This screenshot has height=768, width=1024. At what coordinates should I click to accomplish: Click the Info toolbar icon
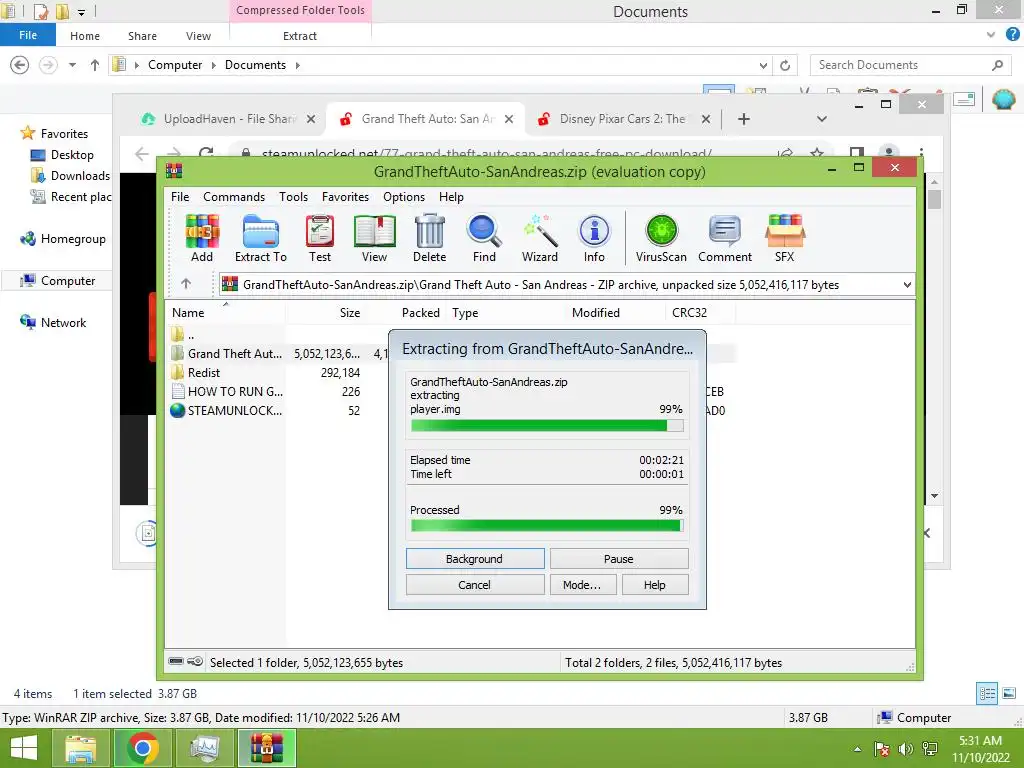click(x=594, y=238)
